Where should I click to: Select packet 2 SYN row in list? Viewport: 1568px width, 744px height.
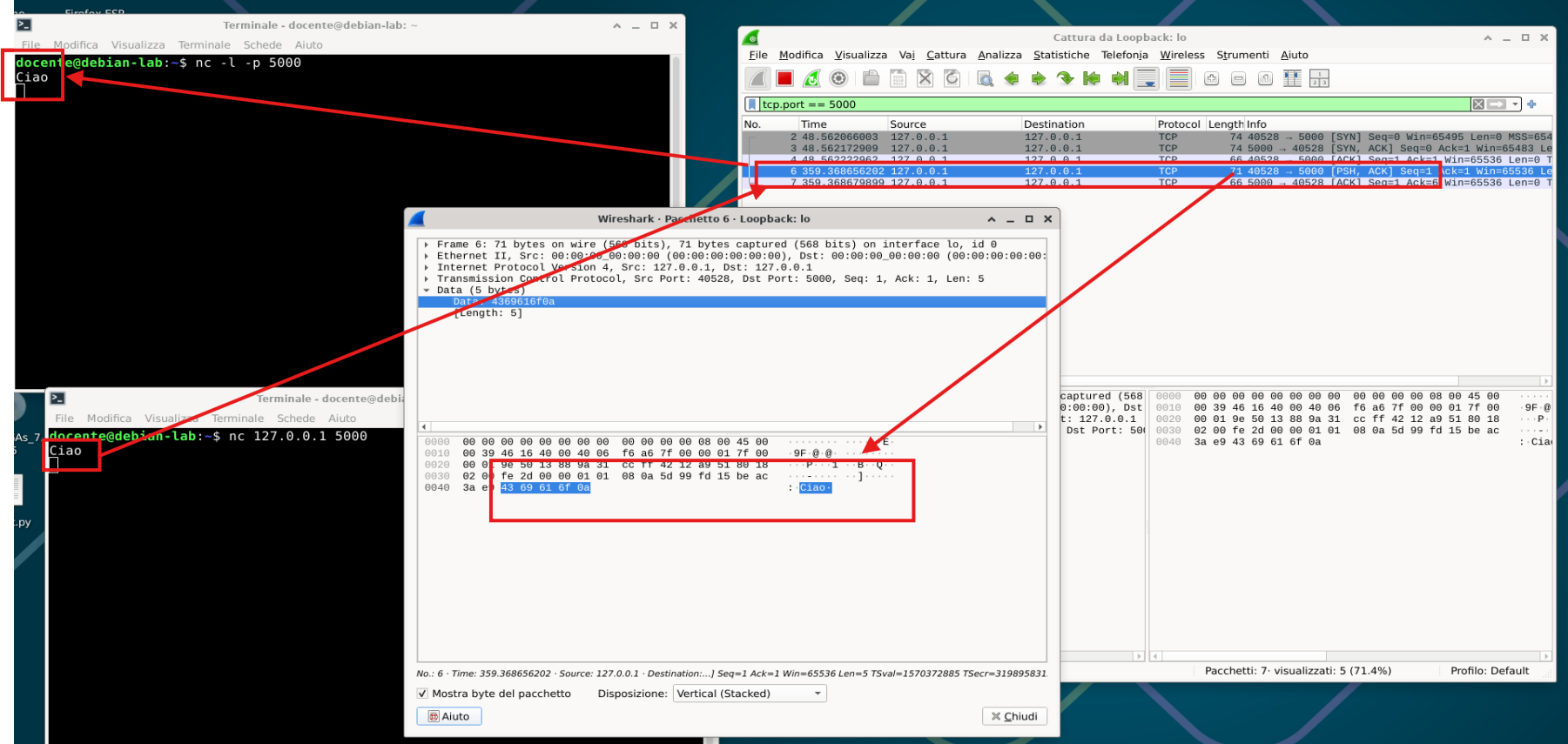tap(1147, 137)
